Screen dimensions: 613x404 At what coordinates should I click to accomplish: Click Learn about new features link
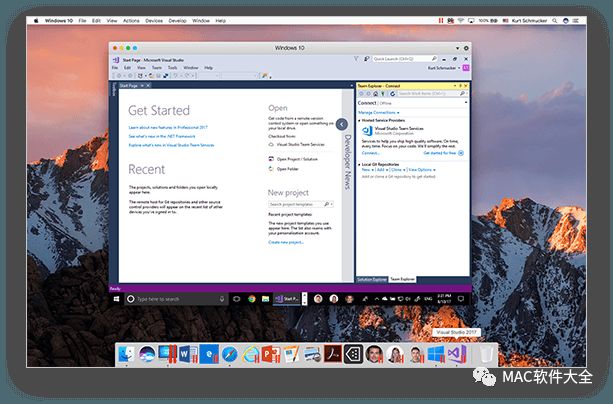pyautogui.click(x=168, y=127)
